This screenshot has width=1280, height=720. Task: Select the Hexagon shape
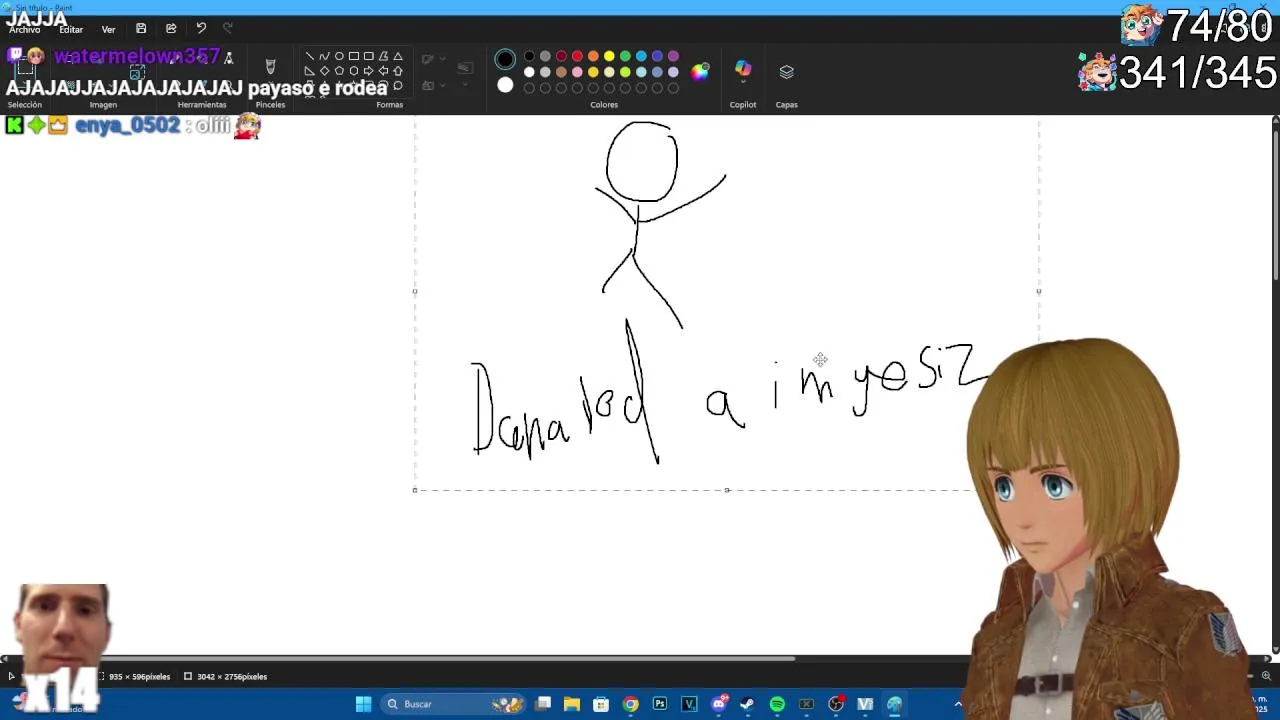tap(354, 71)
